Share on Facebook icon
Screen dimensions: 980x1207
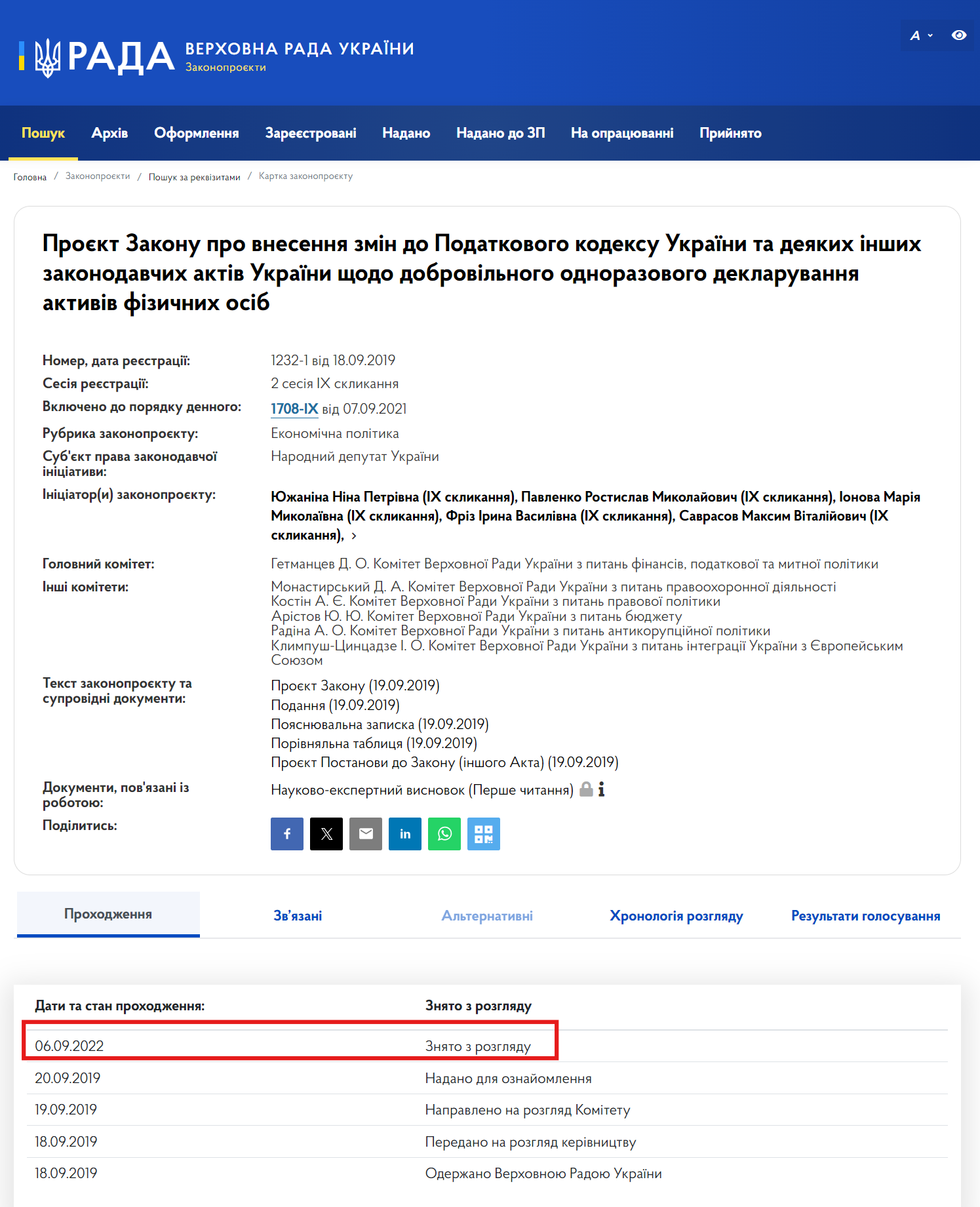(x=287, y=834)
